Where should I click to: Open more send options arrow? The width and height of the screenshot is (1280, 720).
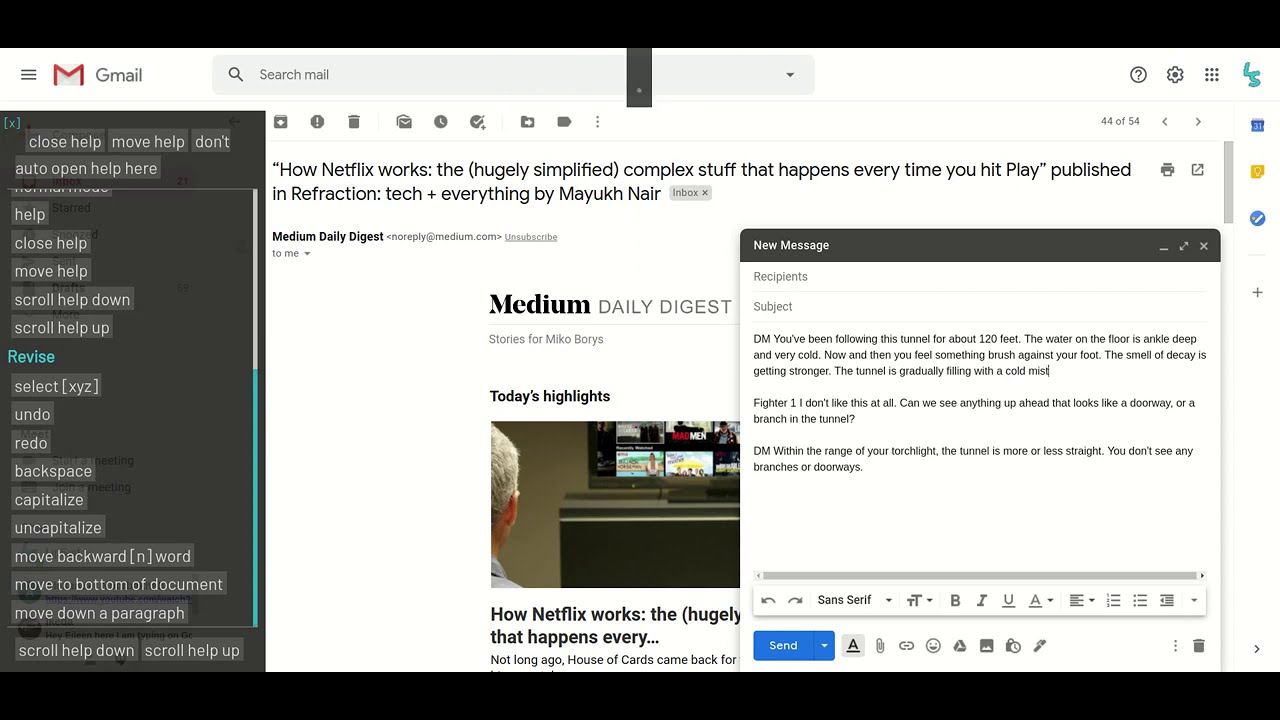tap(824, 646)
